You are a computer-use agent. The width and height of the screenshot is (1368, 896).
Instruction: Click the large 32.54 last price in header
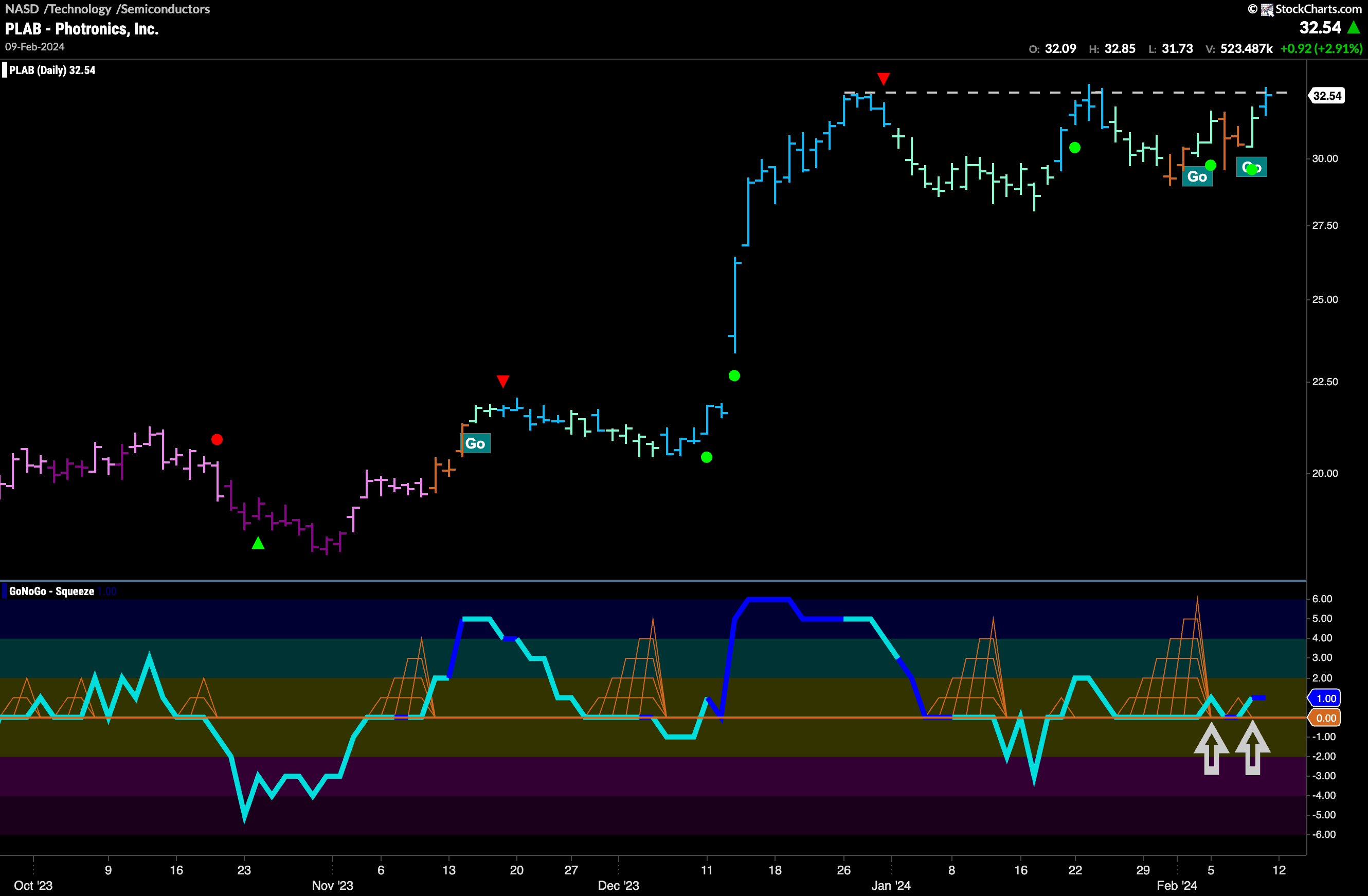(1320, 28)
